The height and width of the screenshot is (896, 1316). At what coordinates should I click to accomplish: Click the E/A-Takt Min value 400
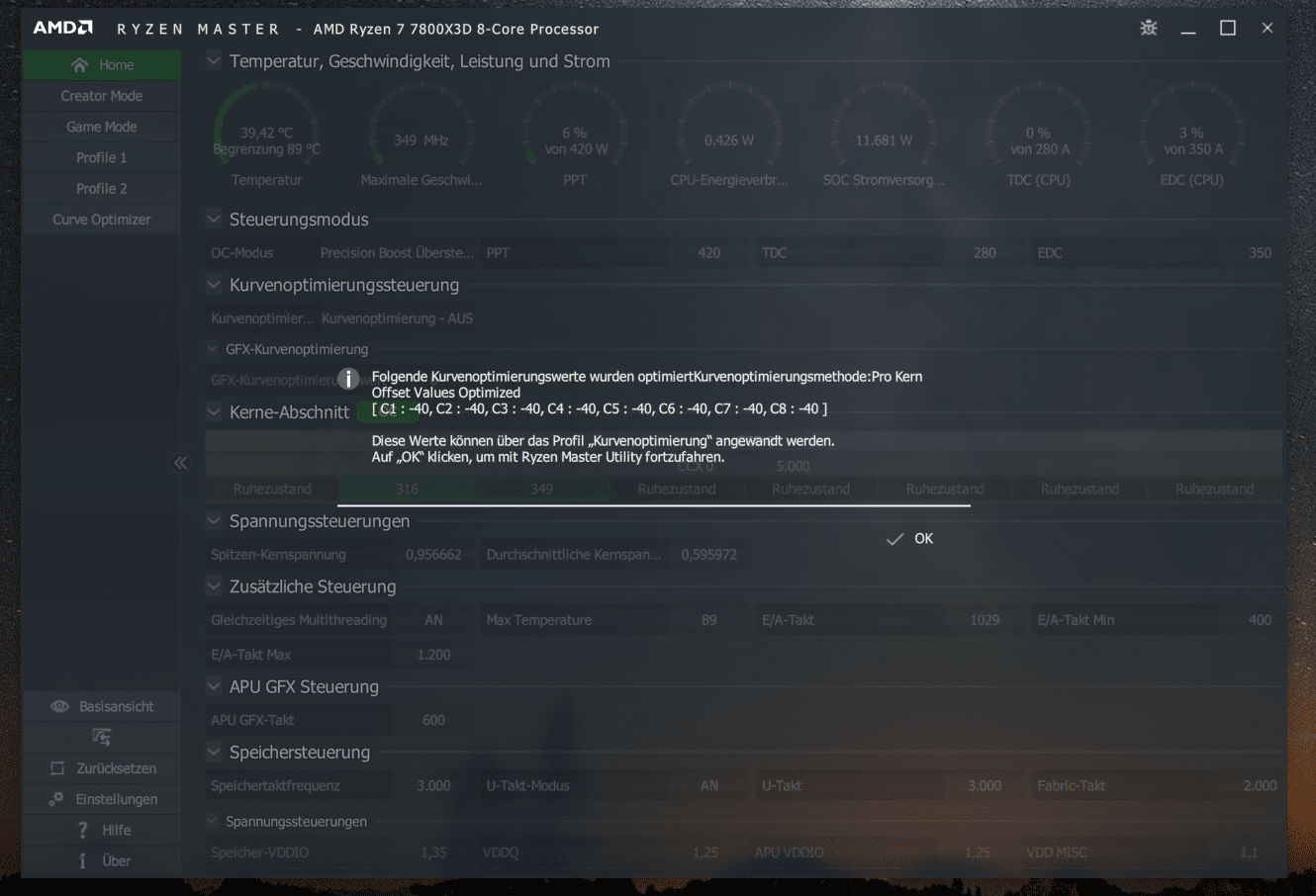(x=1260, y=620)
